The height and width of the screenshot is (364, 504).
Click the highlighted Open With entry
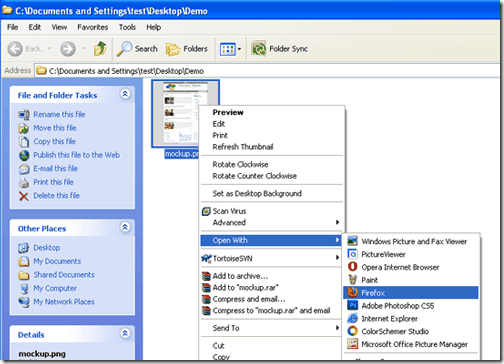pos(271,240)
